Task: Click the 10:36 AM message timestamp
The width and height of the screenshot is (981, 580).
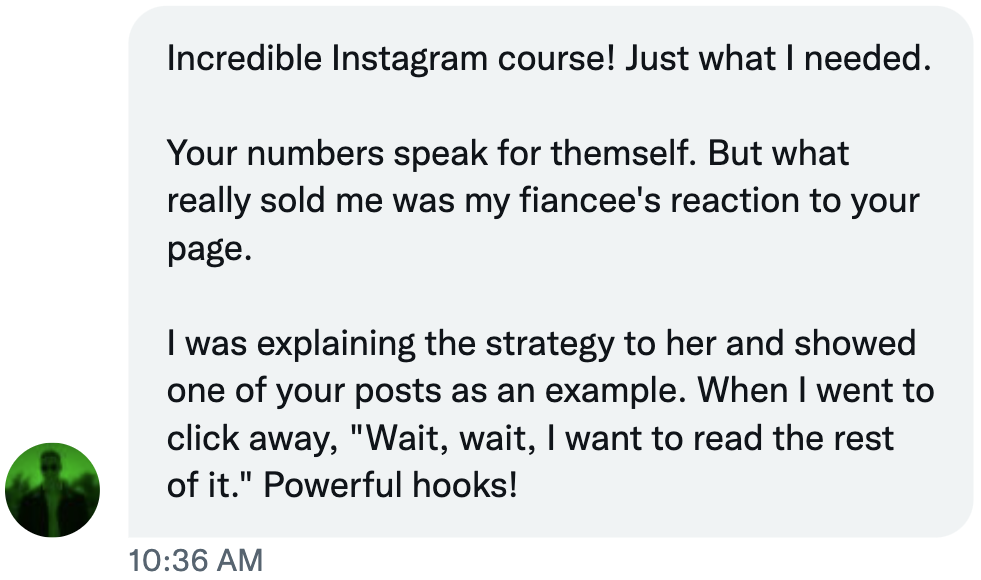Action: pos(195,561)
